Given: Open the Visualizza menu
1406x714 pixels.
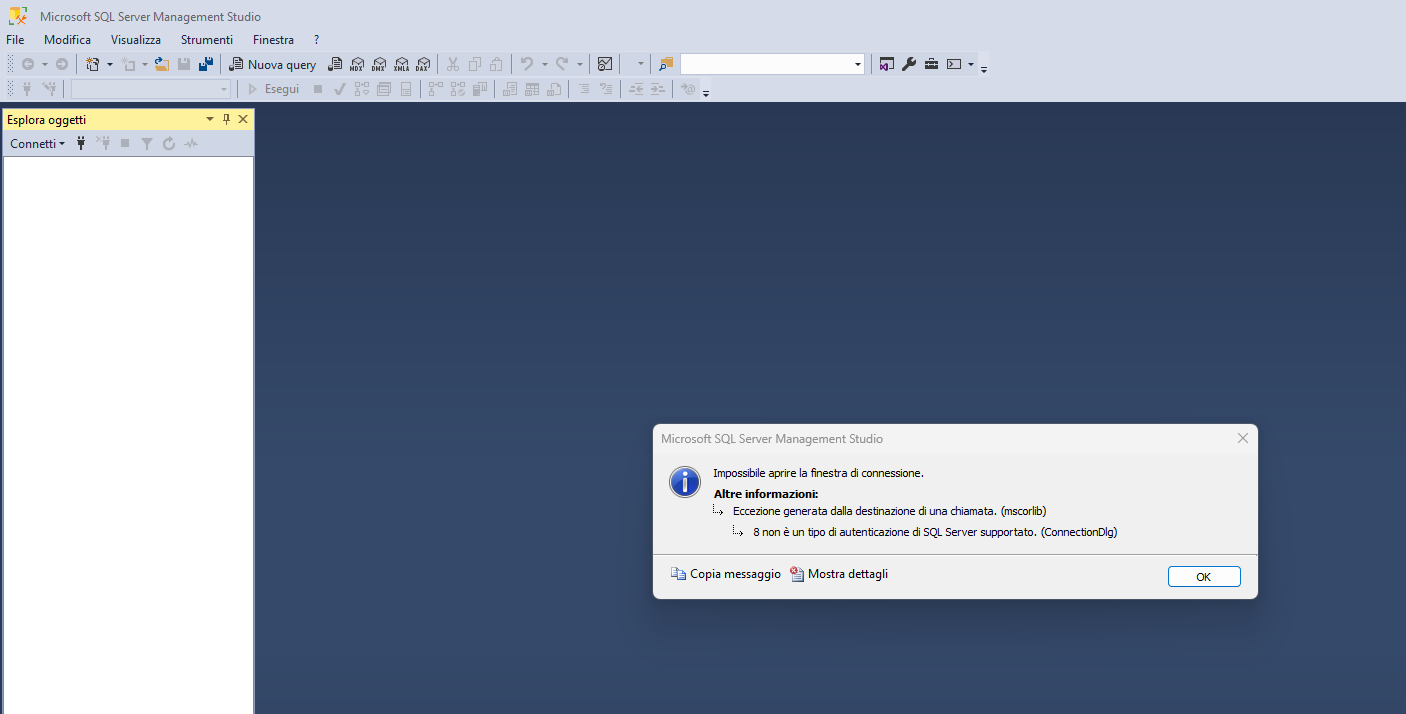Looking at the screenshot, I should pyautogui.click(x=136, y=40).
